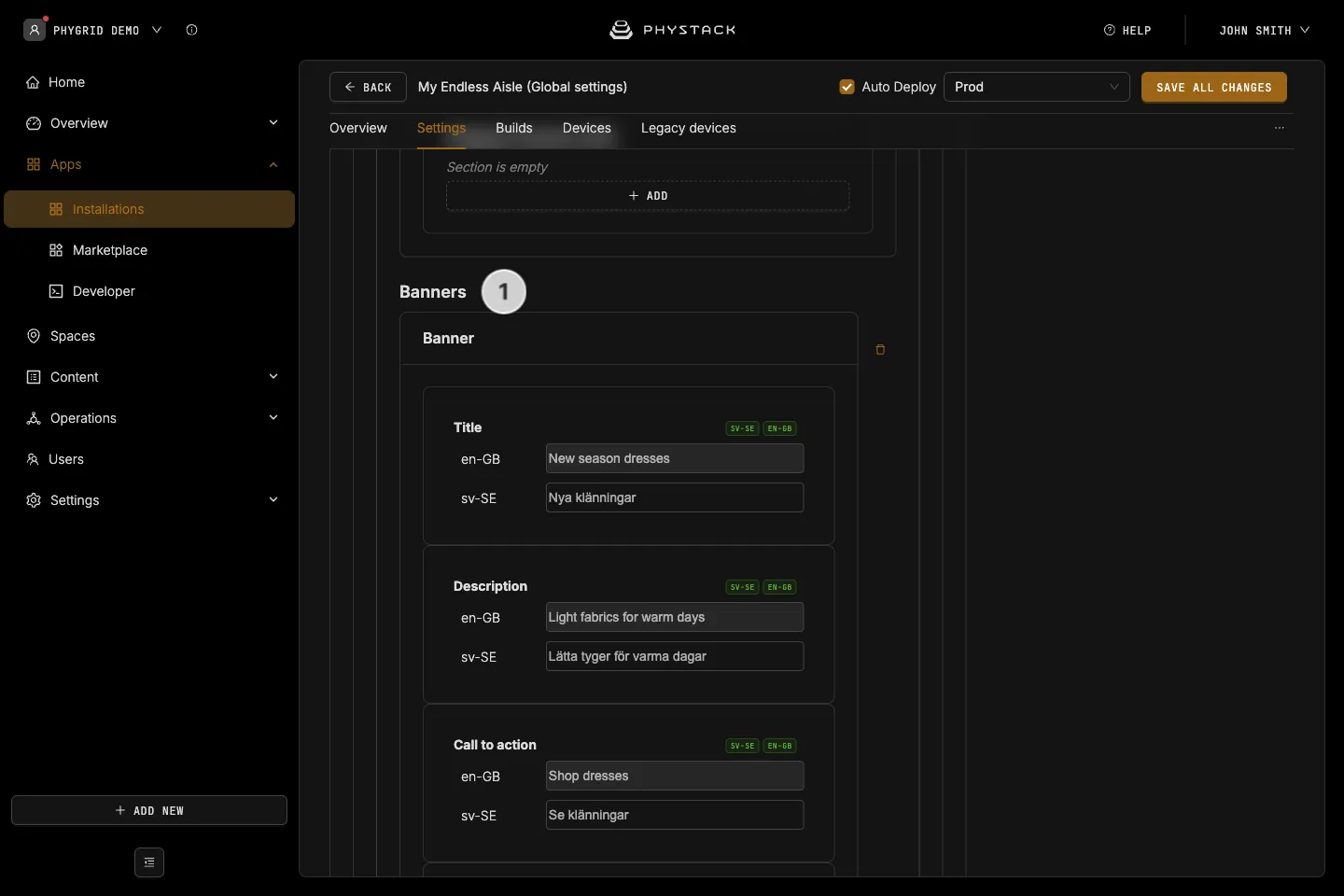Screen dimensions: 1344x896
Task: Click the Back button
Action: point(368,87)
